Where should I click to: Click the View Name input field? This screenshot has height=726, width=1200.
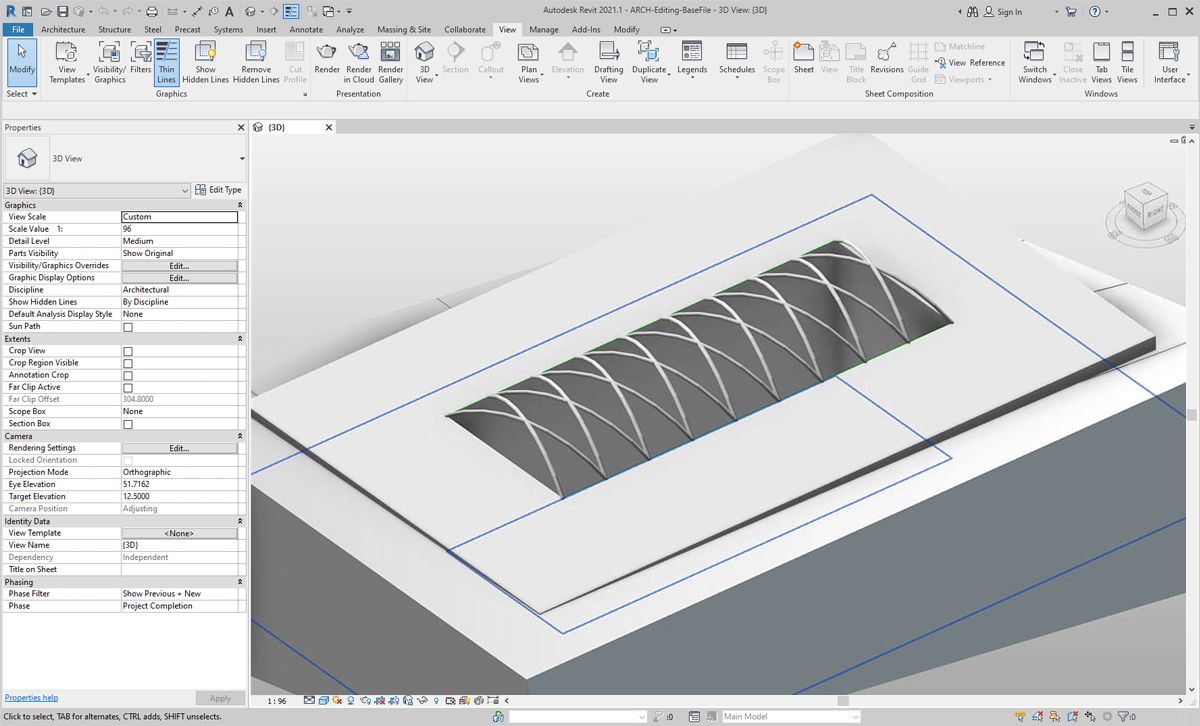pyautogui.click(x=179, y=545)
